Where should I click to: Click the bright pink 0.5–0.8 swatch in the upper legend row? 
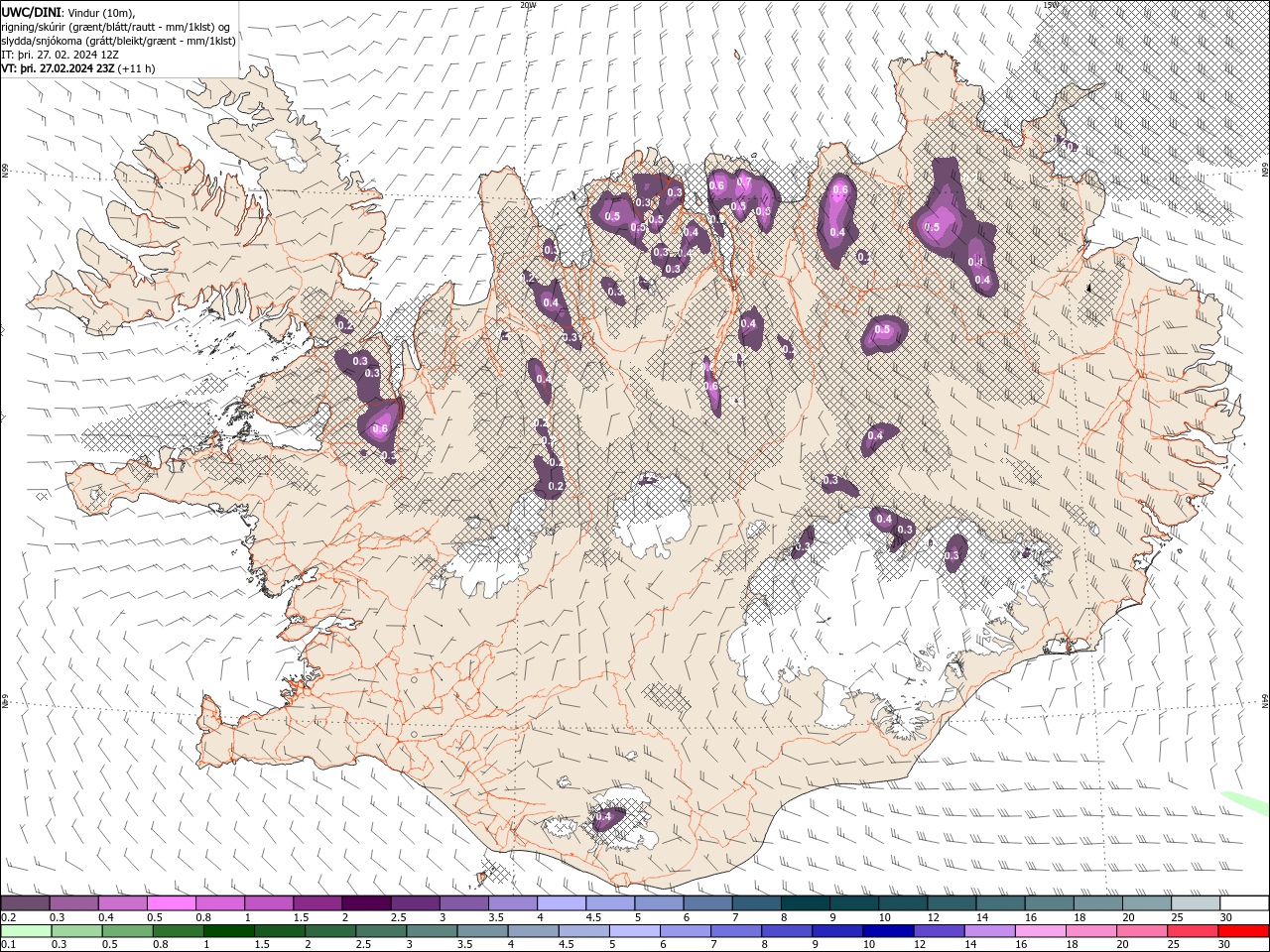[171, 903]
